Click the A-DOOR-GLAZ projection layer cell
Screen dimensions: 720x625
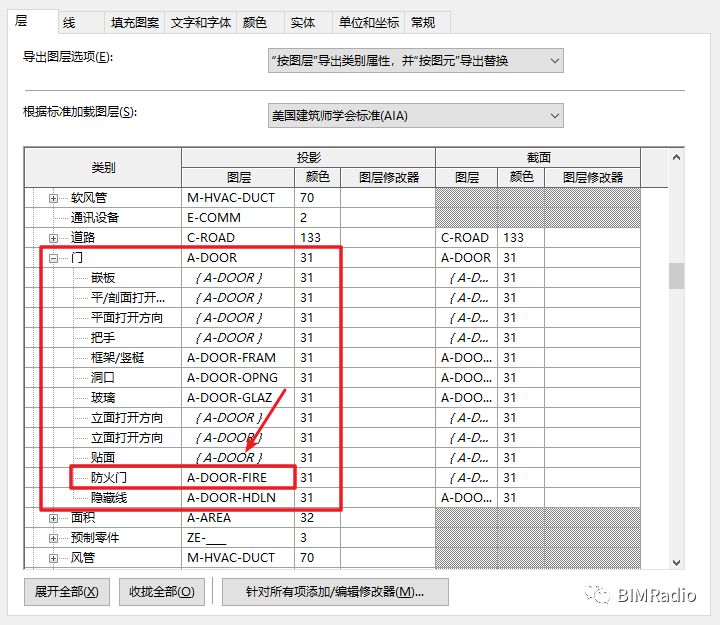[x=238, y=398]
